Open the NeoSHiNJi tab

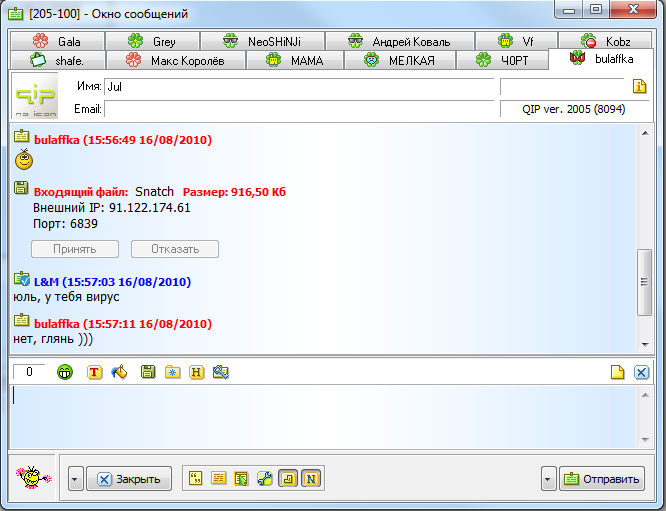pyautogui.click(x=262, y=41)
